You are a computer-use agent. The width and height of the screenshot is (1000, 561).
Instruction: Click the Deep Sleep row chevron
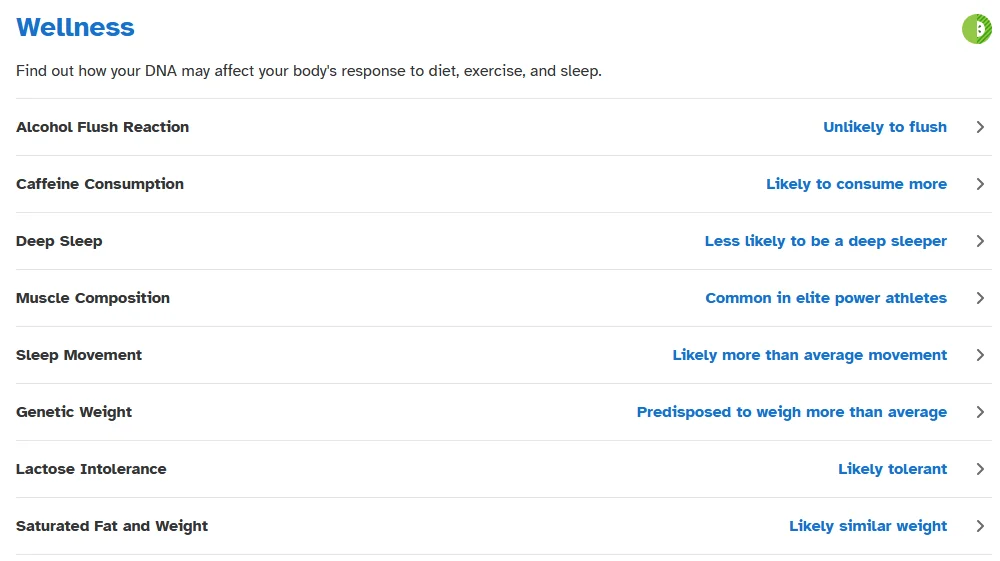click(980, 241)
